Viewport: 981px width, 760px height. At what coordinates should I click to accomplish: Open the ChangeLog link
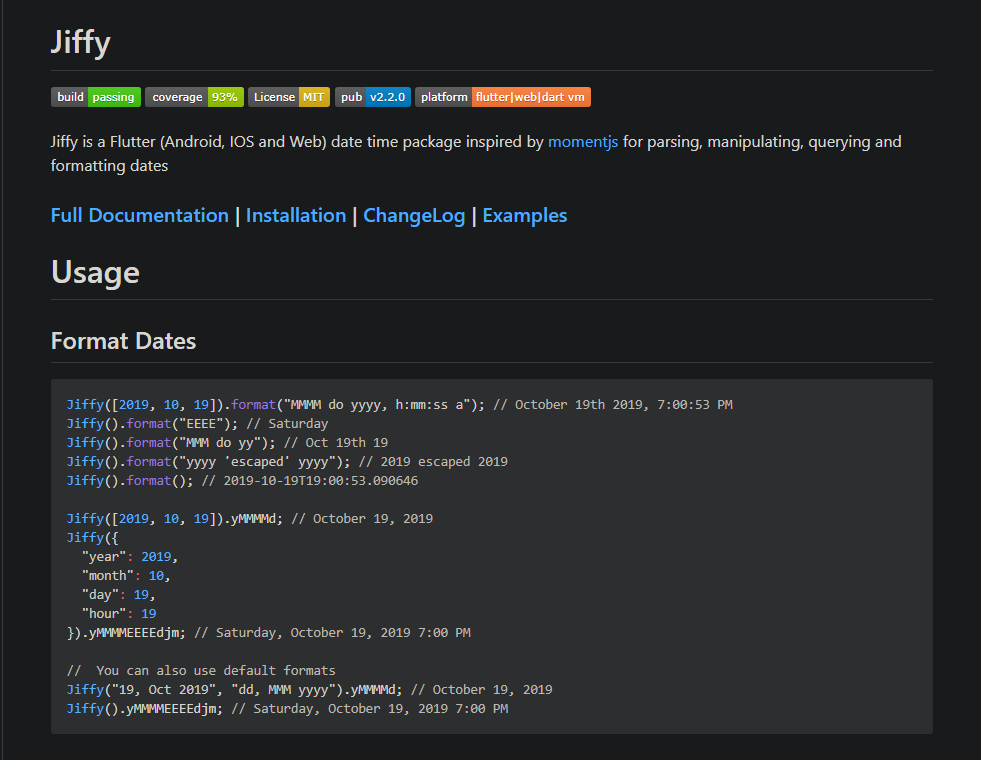pyautogui.click(x=414, y=216)
